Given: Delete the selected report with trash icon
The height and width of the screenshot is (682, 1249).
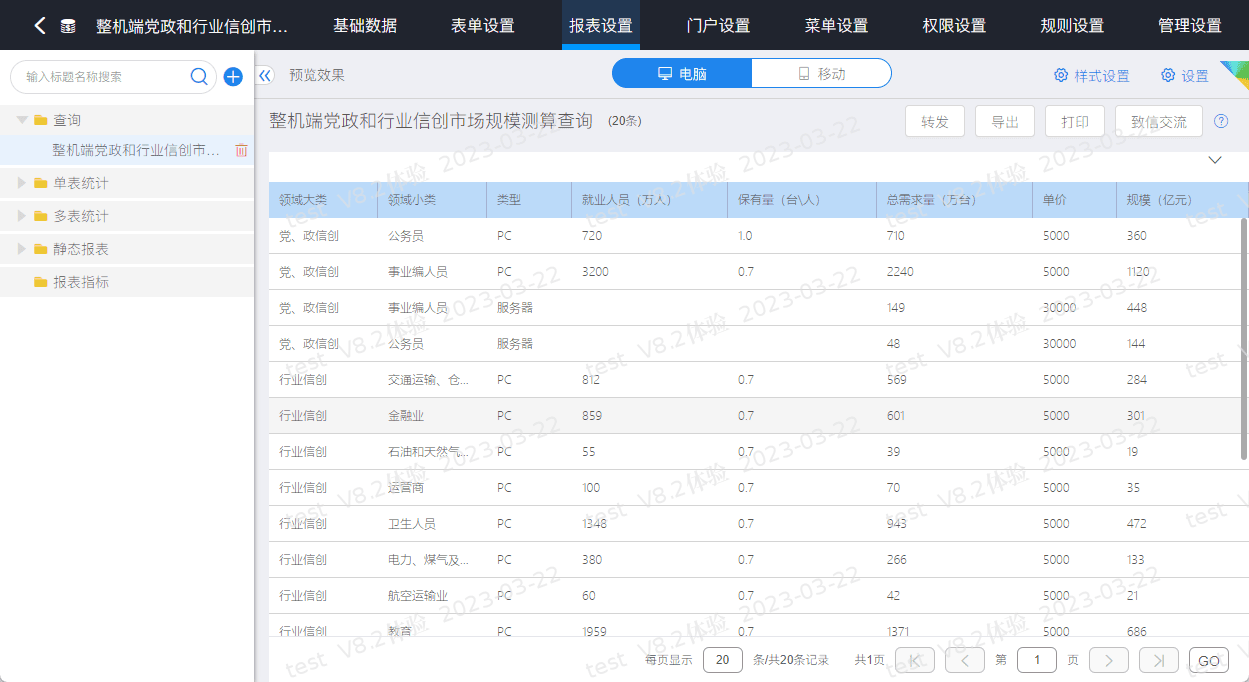Looking at the screenshot, I should click(241, 150).
